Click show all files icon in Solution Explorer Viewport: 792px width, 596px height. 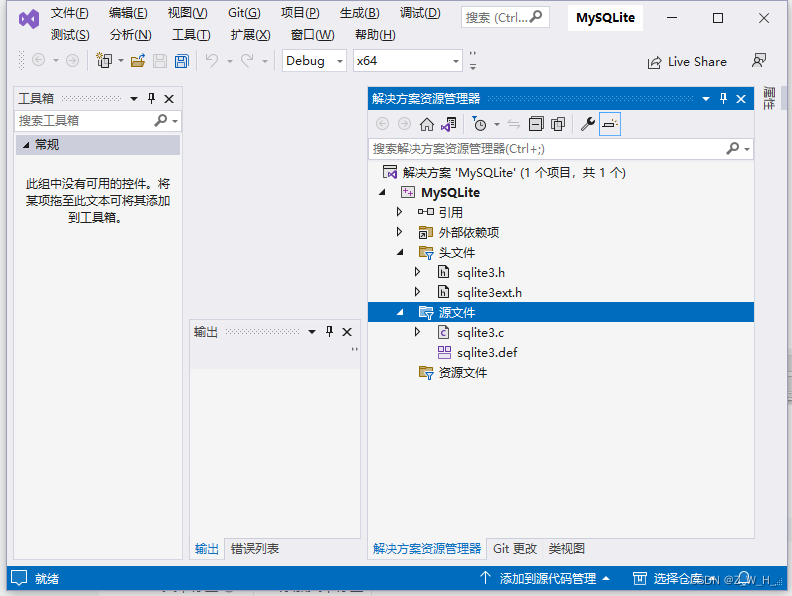click(558, 124)
